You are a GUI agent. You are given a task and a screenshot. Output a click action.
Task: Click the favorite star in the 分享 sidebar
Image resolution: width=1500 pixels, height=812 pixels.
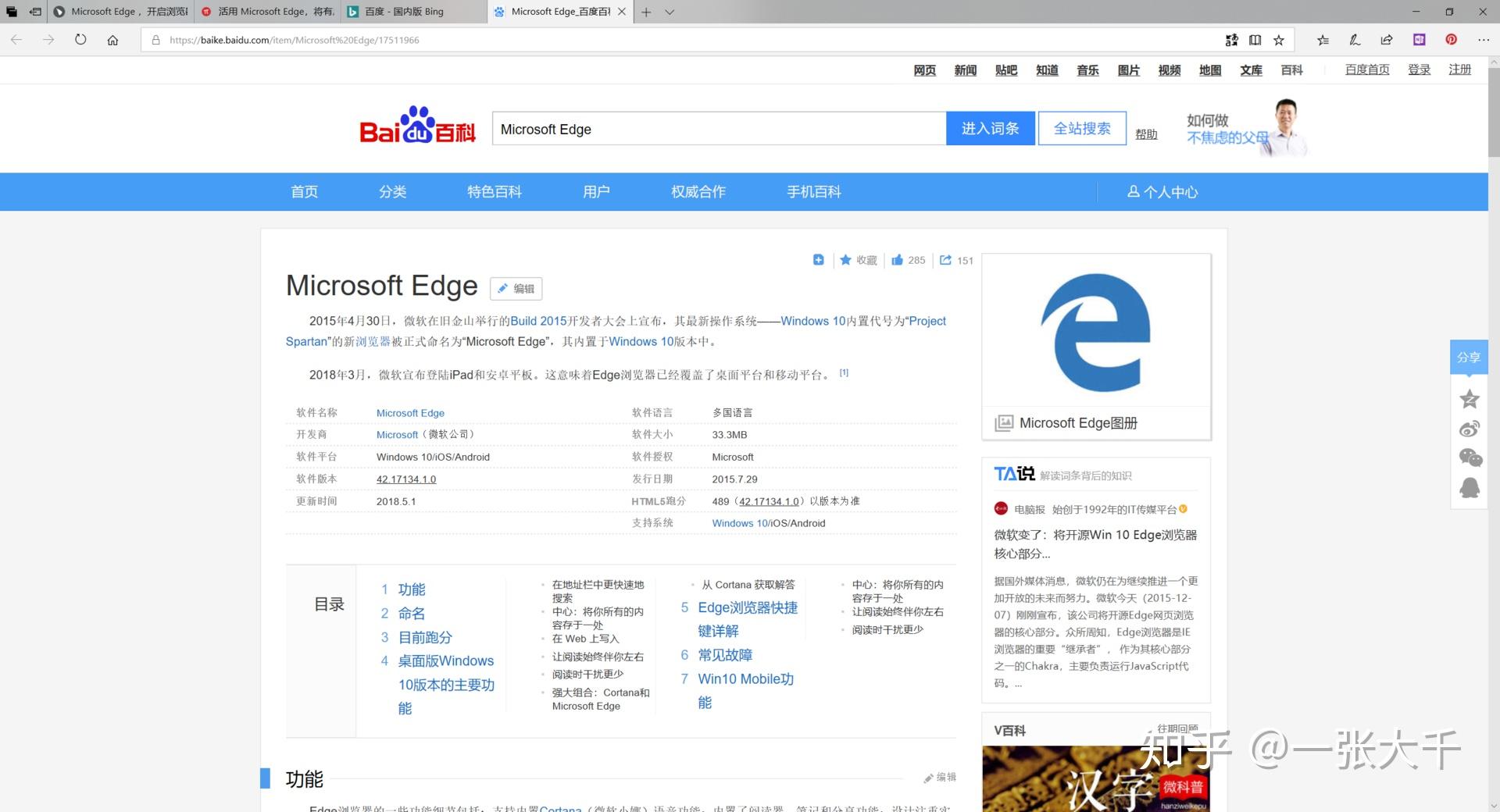(x=1469, y=399)
